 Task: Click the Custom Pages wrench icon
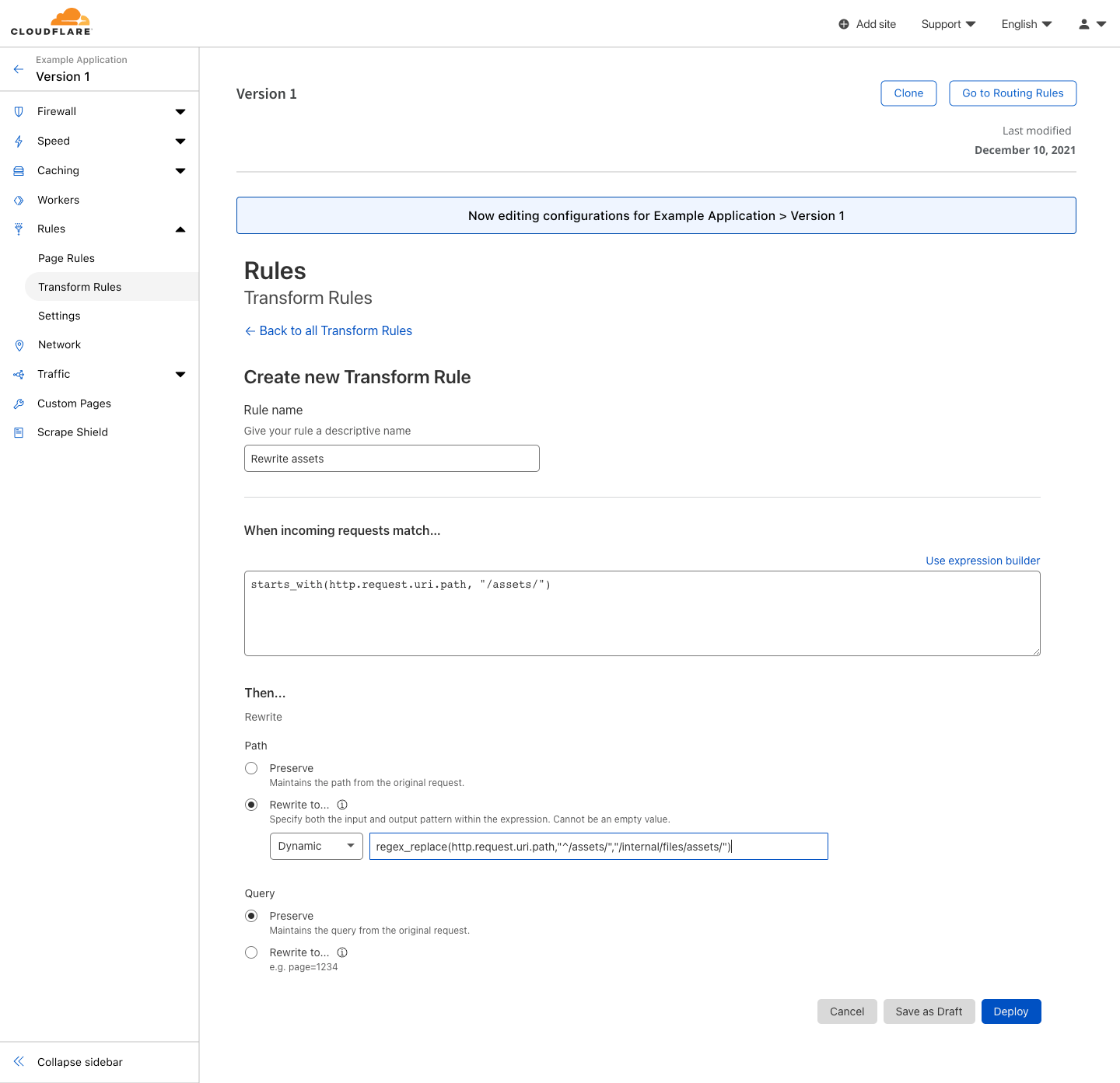[19, 404]
